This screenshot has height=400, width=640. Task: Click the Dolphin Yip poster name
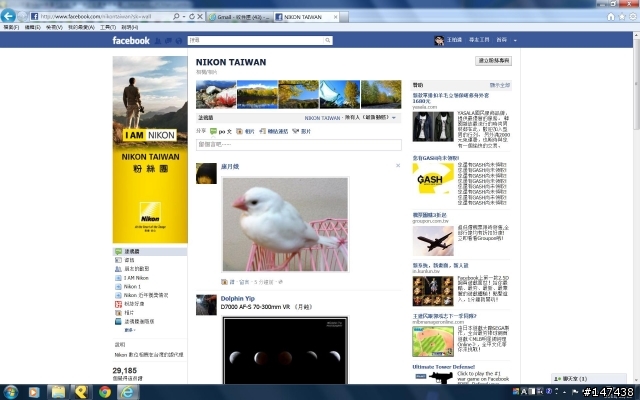tap(238, 298)
